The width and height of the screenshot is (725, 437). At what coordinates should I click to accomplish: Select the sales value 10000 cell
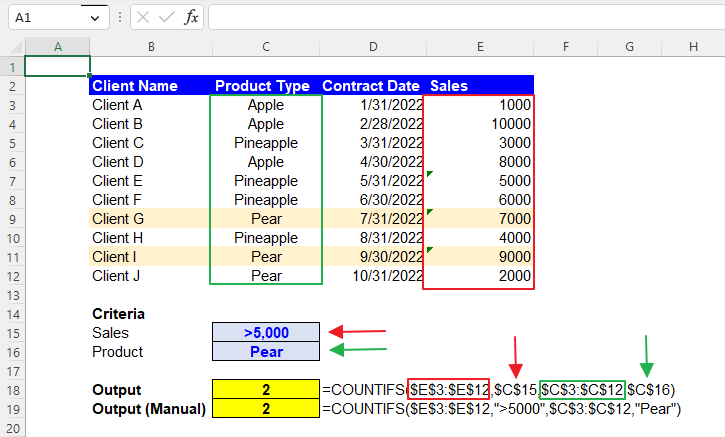click(x=480, y=124)
